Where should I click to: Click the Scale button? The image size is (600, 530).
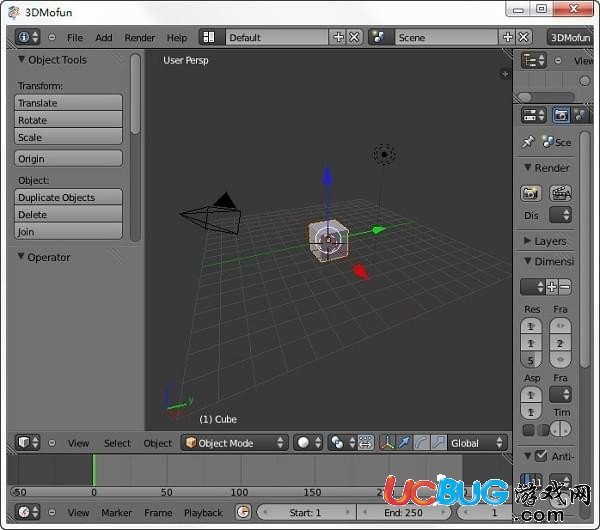tap(68, 137)
